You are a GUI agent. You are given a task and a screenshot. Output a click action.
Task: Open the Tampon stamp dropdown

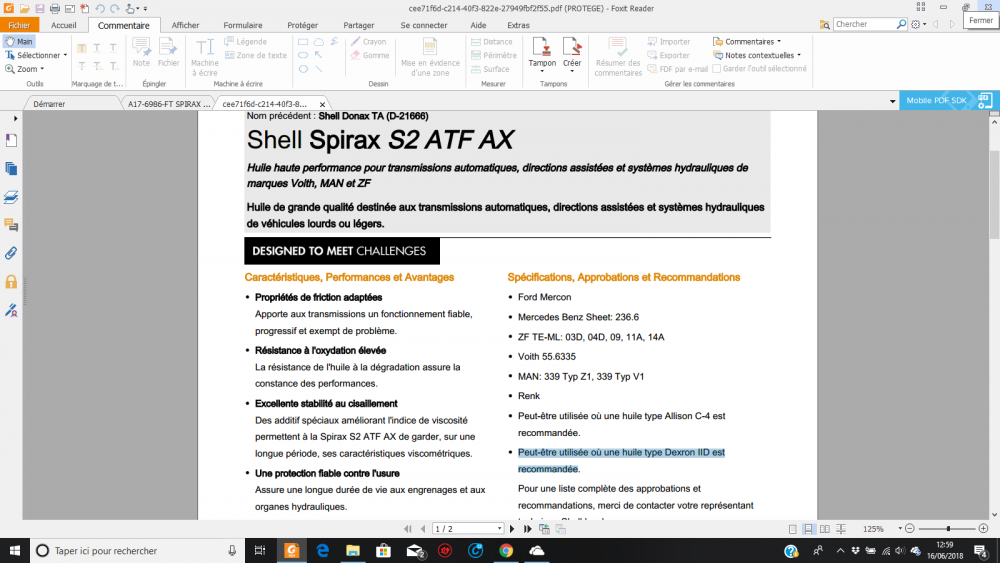tap(542, 71)
